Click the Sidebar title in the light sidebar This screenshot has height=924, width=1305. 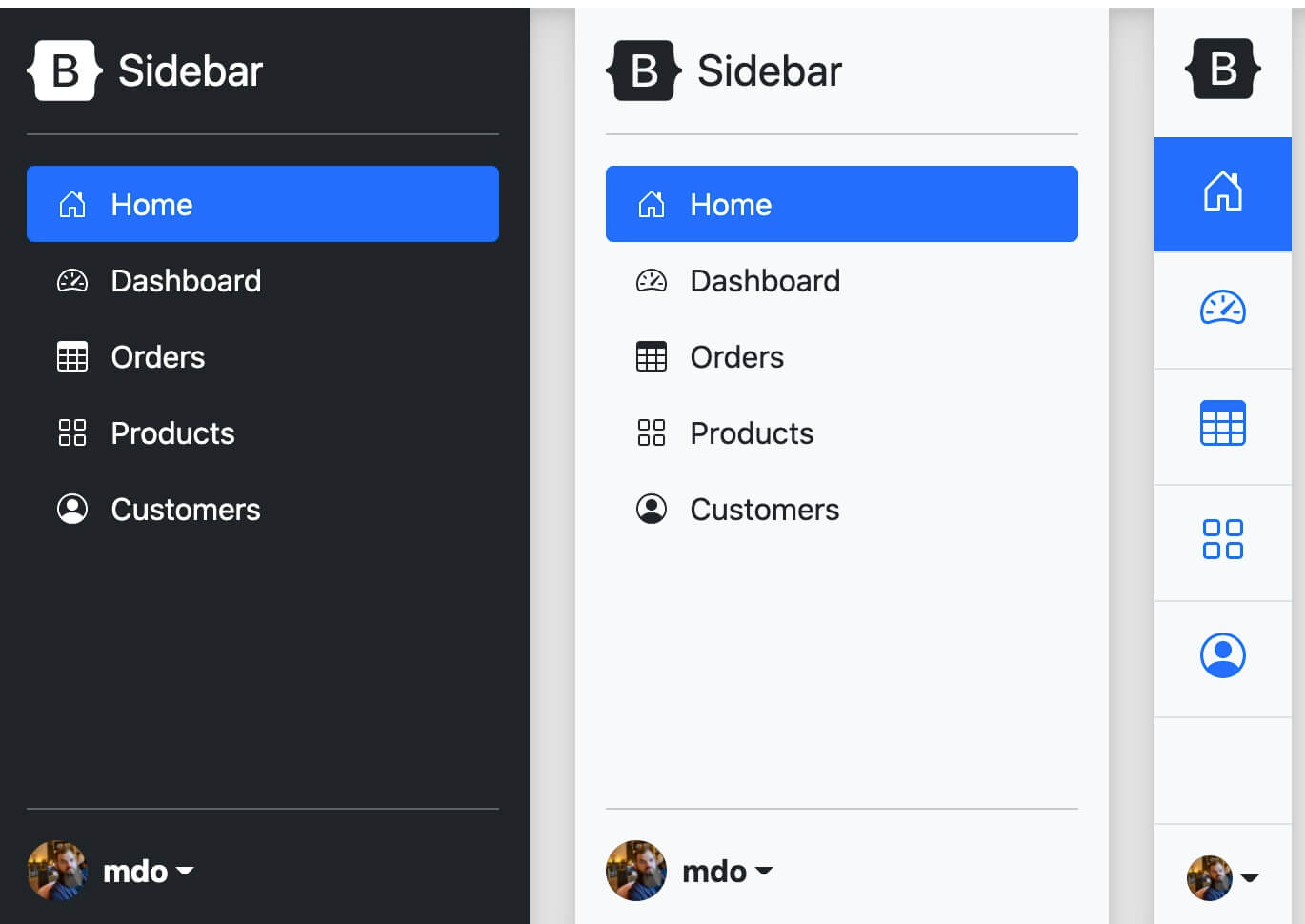[x=770, y=70]
